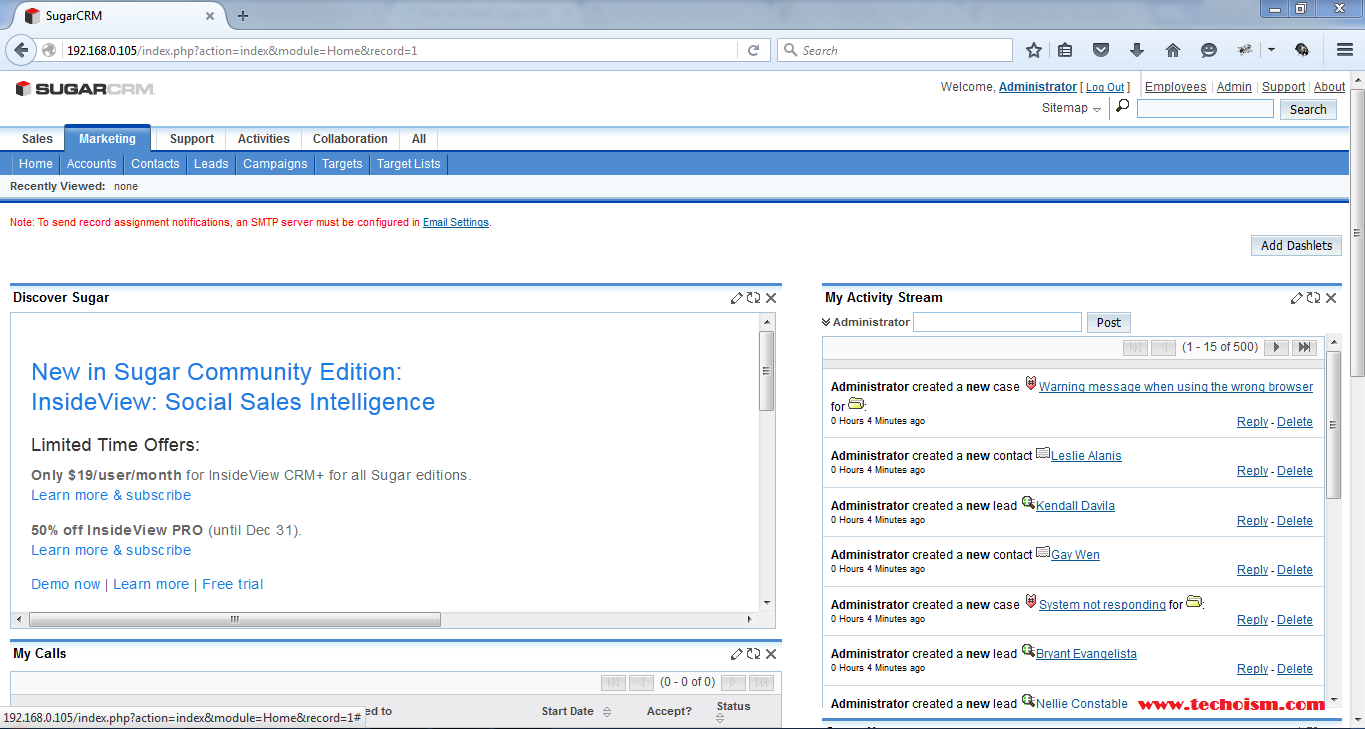The image size is (1365, 729).
Task: Open the Support tab
Action: (192, 139)
